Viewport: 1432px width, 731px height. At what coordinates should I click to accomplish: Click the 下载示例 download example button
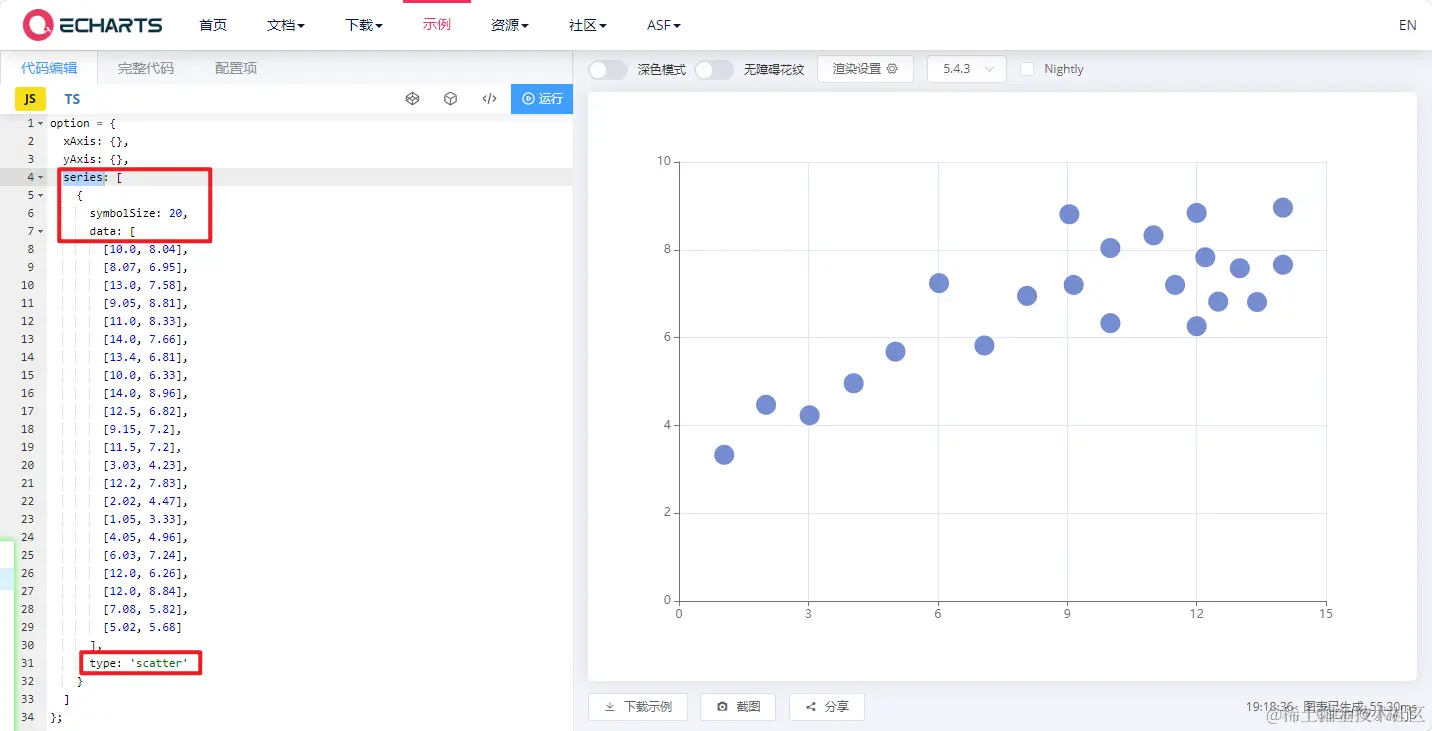[637, 706]
